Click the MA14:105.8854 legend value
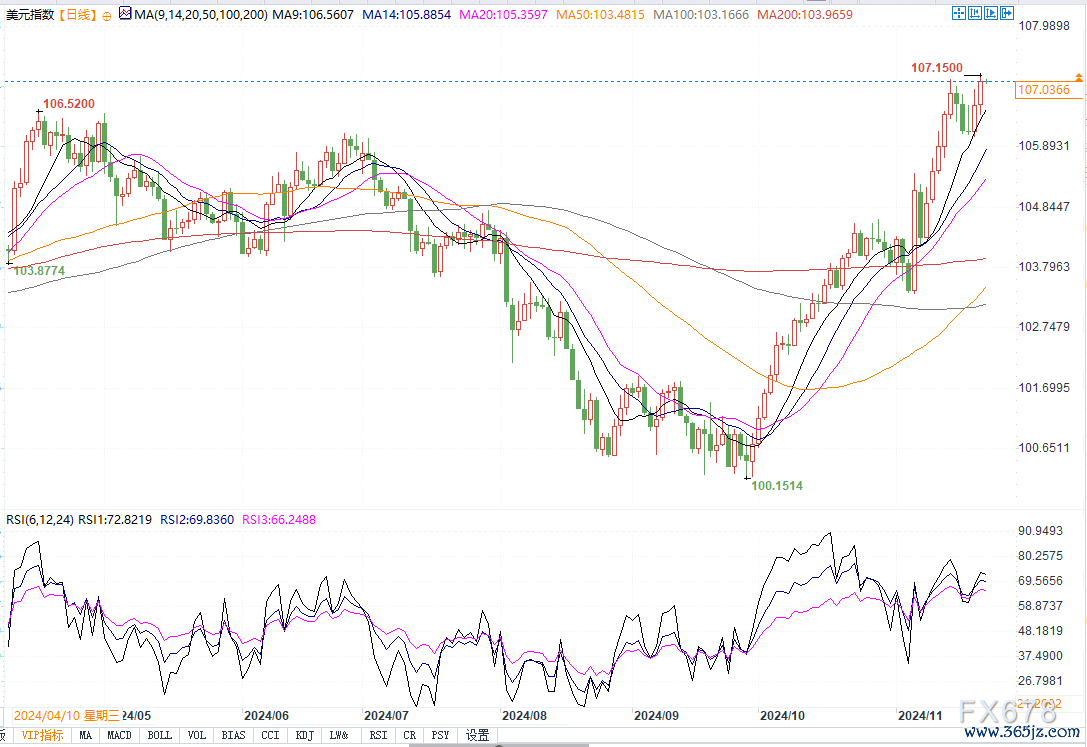Screen dimensions: 1087x747 coord(407,15)
